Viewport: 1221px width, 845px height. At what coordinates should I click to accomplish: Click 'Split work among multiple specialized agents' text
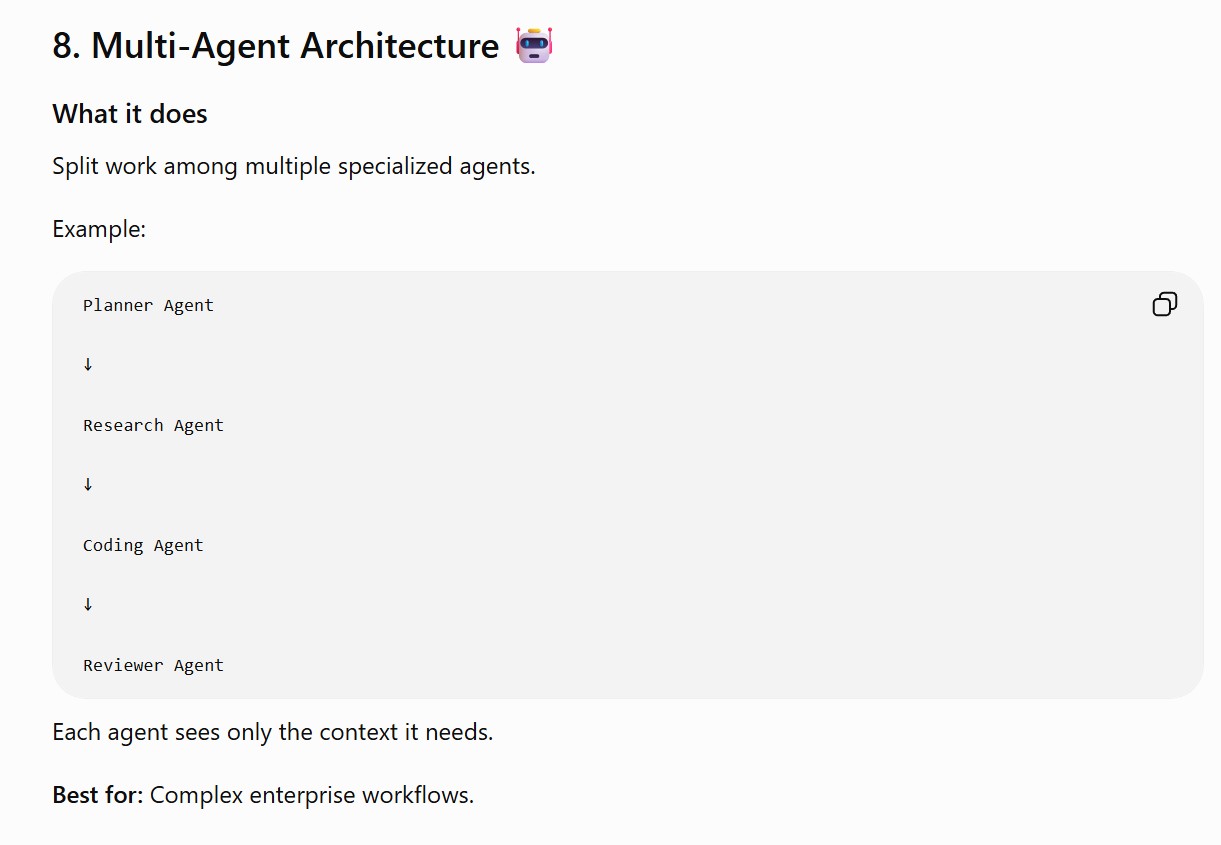294,166
